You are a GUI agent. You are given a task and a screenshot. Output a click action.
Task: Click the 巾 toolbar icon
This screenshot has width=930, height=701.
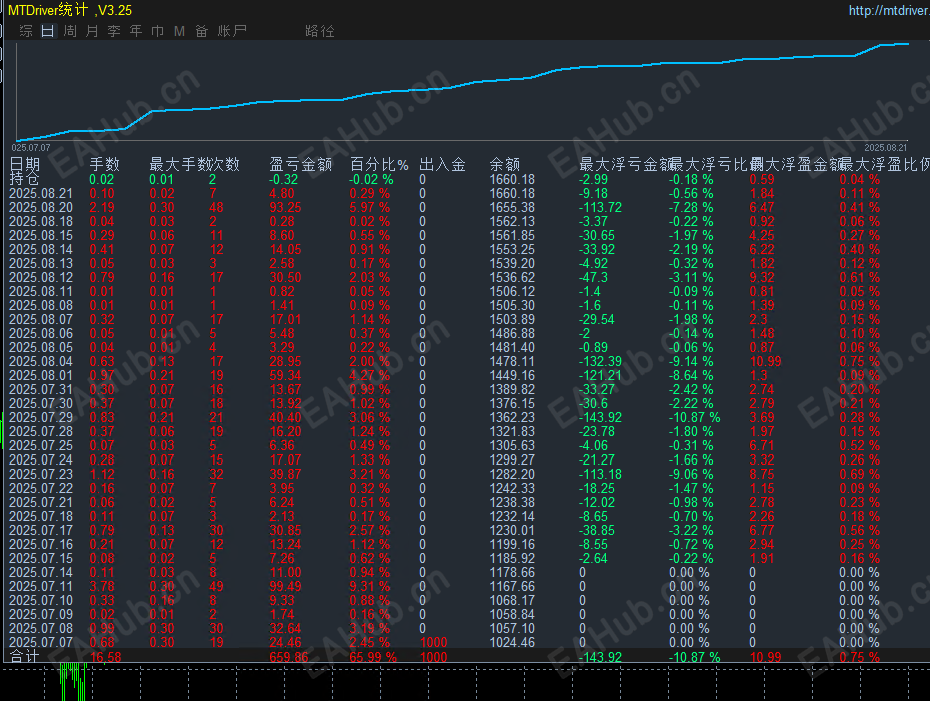coord(157,31)
